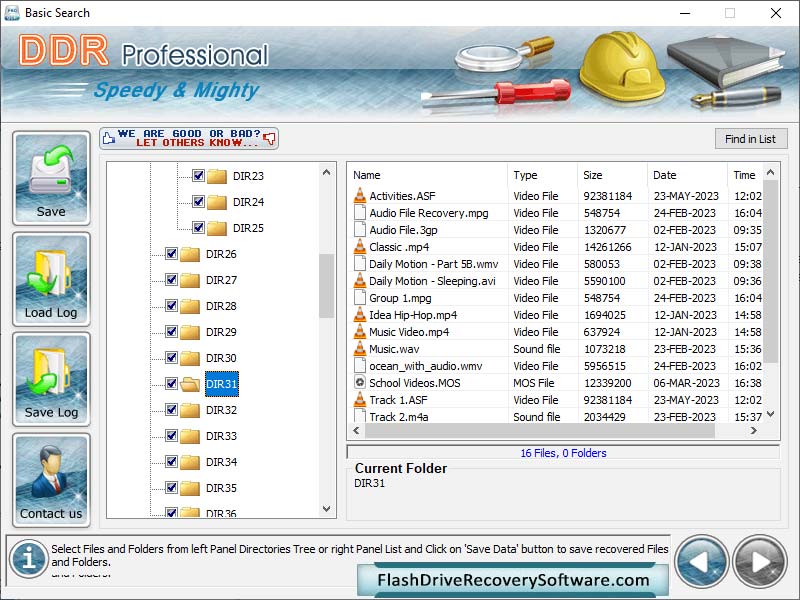Image resolution: width=800 pixels, height=600 pixels.
Task: Sort by the Size column header
Action: pos(612,175)
